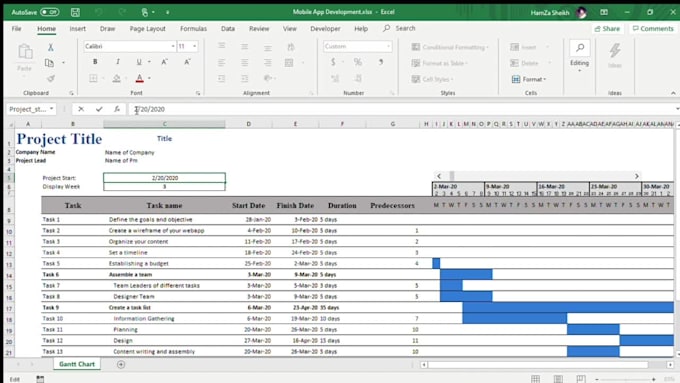Click the Ideas lightning button
The width and height of the screenshot is (680, 383).
click(x=615, y=55)
